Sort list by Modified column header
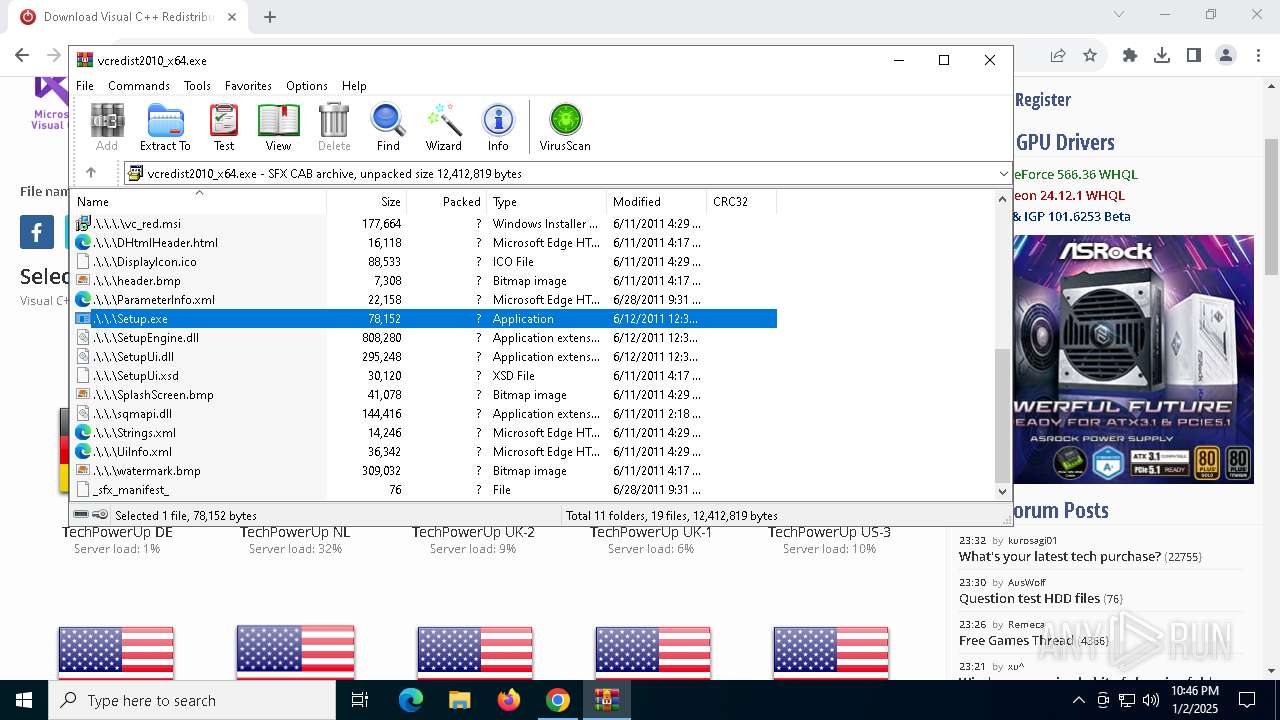 coord(656,201)
